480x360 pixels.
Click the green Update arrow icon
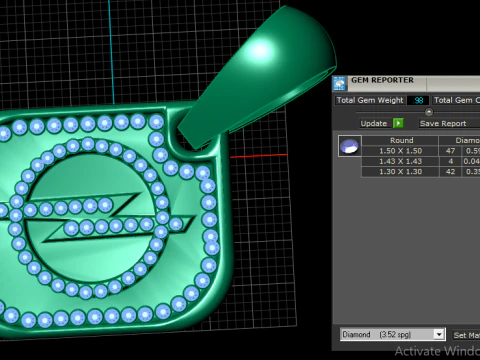398,123
